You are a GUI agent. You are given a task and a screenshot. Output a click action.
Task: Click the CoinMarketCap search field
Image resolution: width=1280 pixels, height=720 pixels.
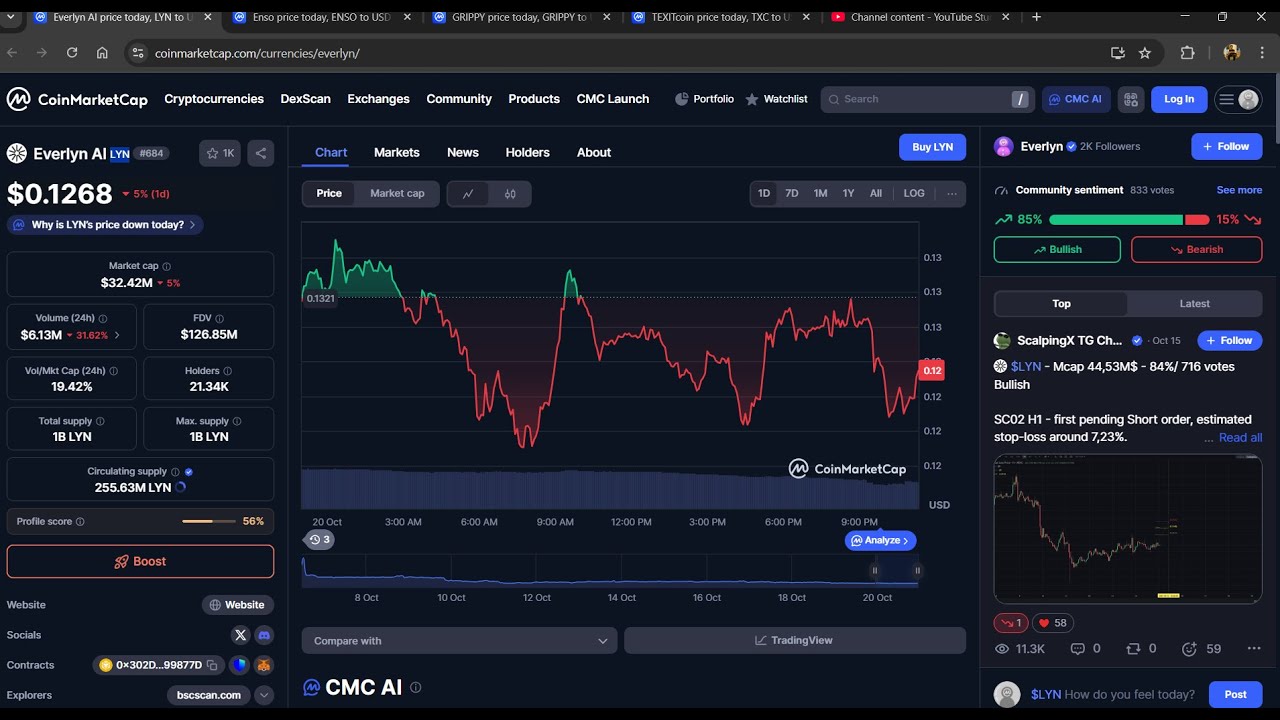(927, 99)
